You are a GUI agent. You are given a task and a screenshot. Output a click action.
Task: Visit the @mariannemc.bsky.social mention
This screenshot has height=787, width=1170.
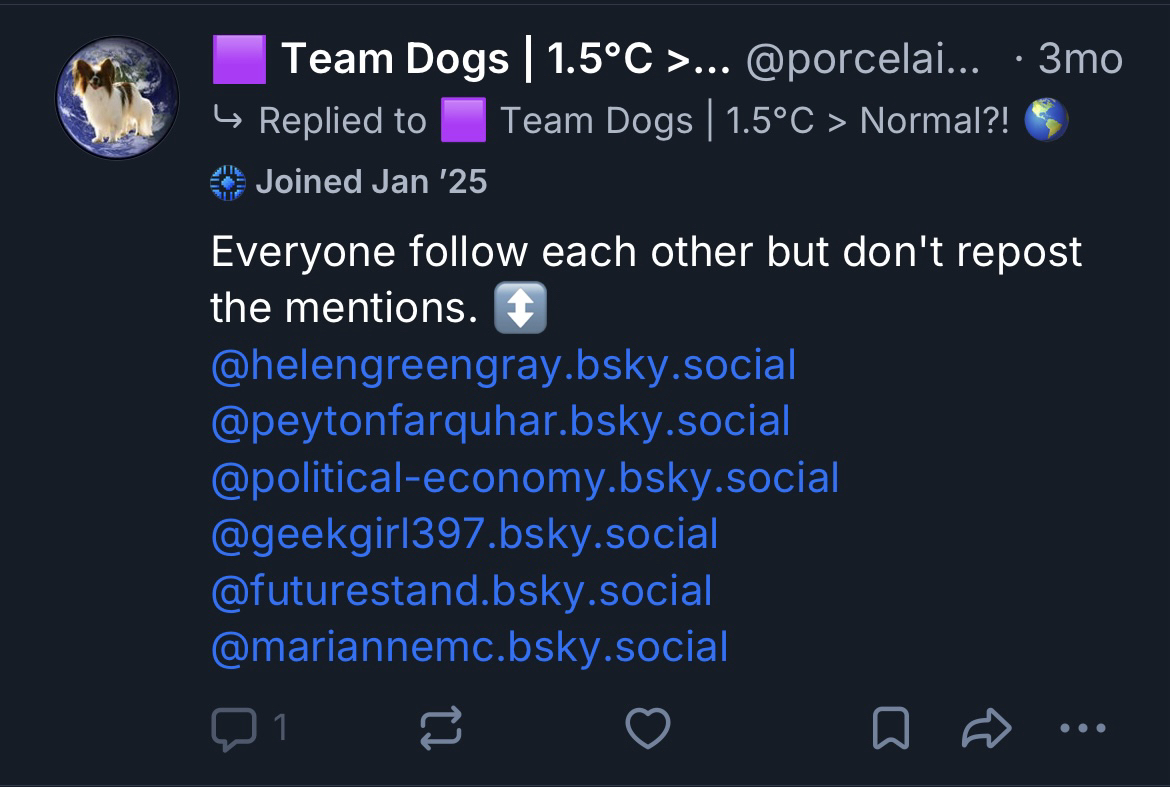pyautogui.click(x=469, y=647)
